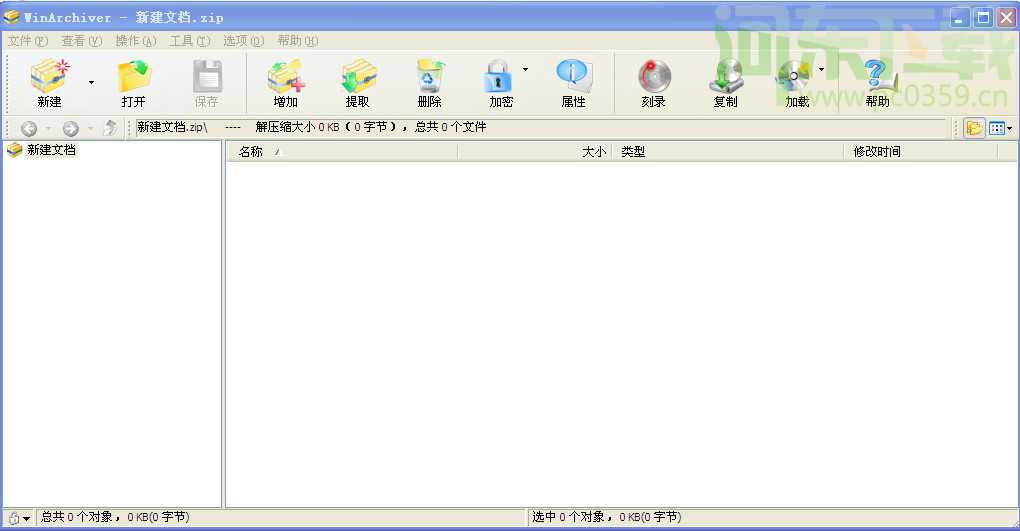Open the 选项(O) menu
Screen dimensions: 1020x531
(x=243, y=41)
